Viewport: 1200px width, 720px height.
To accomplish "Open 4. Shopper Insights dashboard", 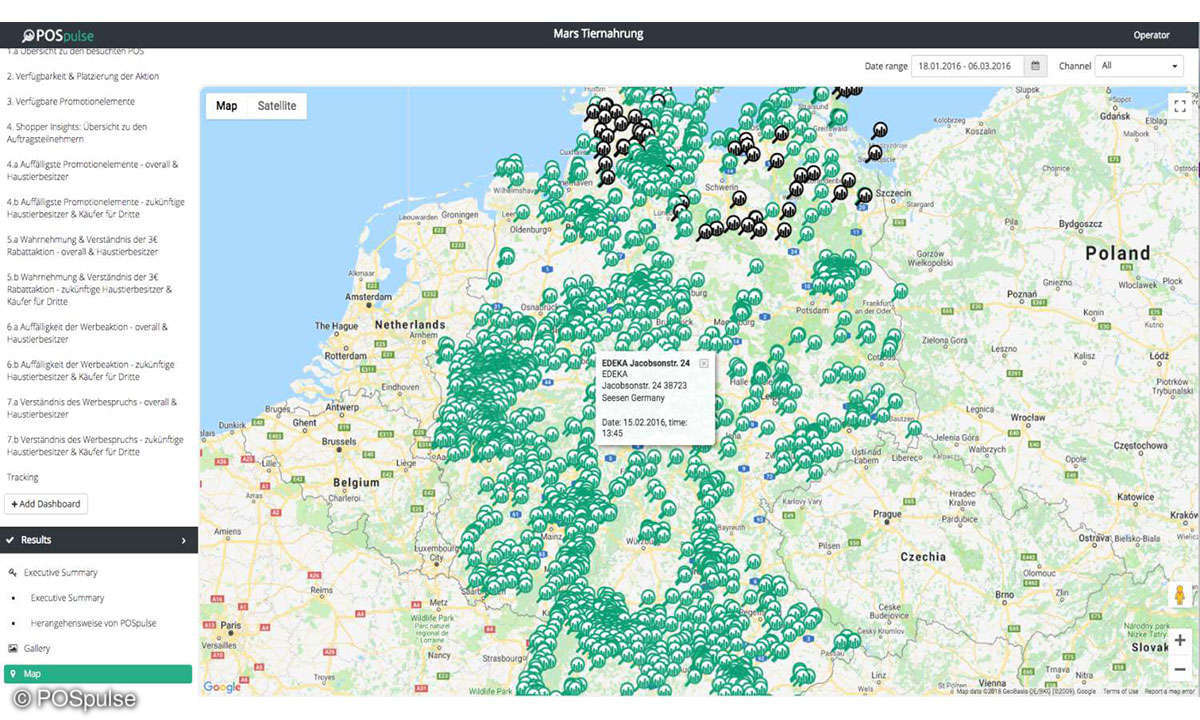I will point(77,133).
